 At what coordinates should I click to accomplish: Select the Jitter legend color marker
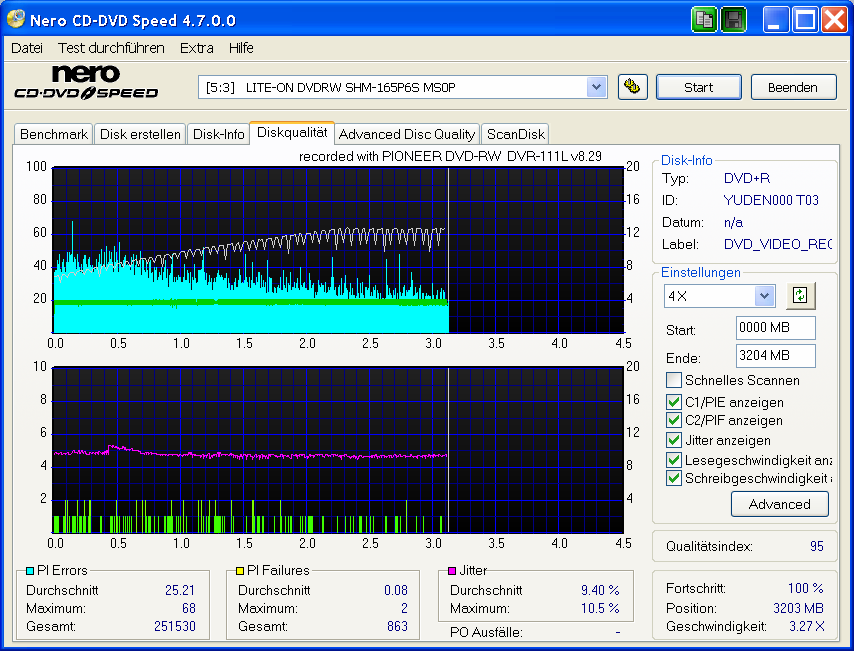(x=451, y=570)
